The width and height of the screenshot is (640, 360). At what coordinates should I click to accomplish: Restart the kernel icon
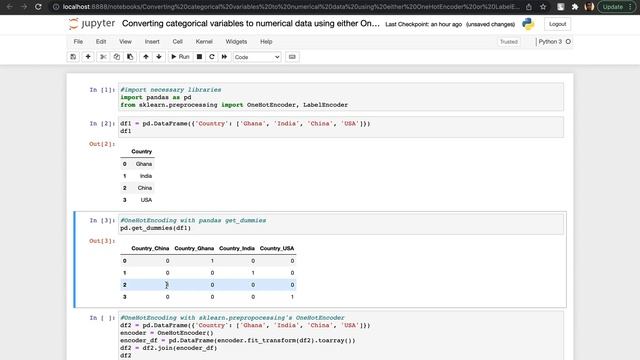(x=212, y=57)
